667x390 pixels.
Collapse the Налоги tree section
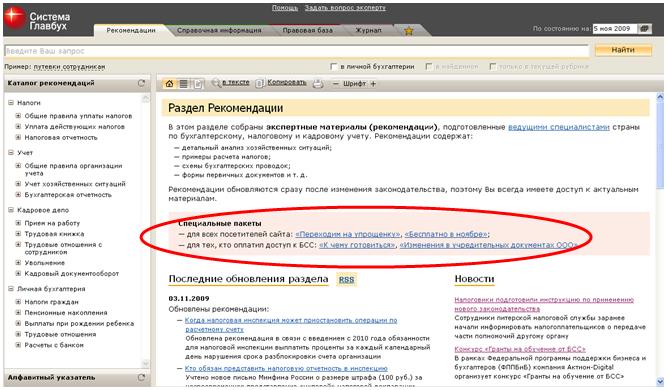(x=11, y=102)
